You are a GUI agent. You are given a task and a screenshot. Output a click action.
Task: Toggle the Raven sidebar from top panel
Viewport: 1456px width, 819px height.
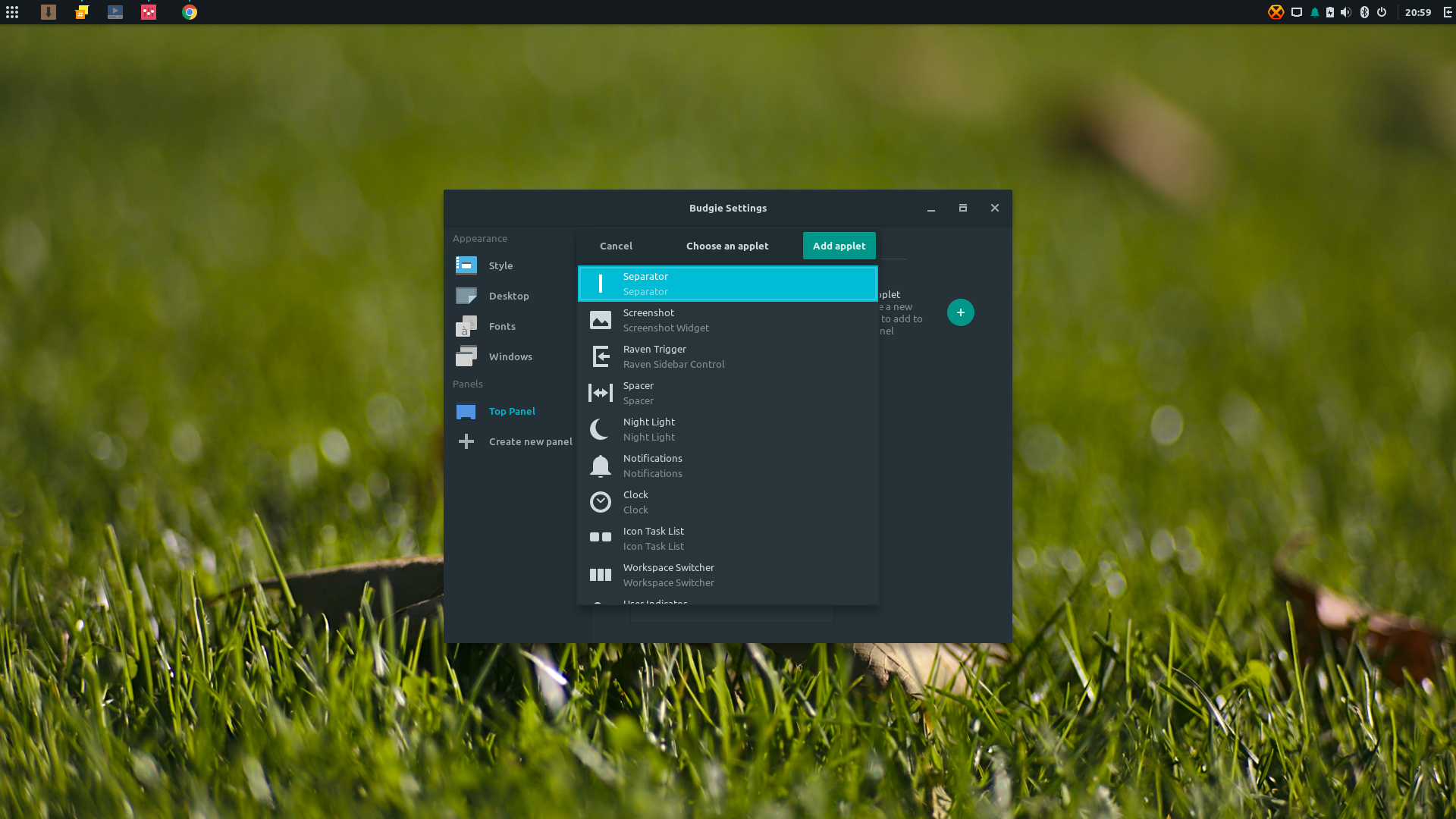coord(1447,12)
